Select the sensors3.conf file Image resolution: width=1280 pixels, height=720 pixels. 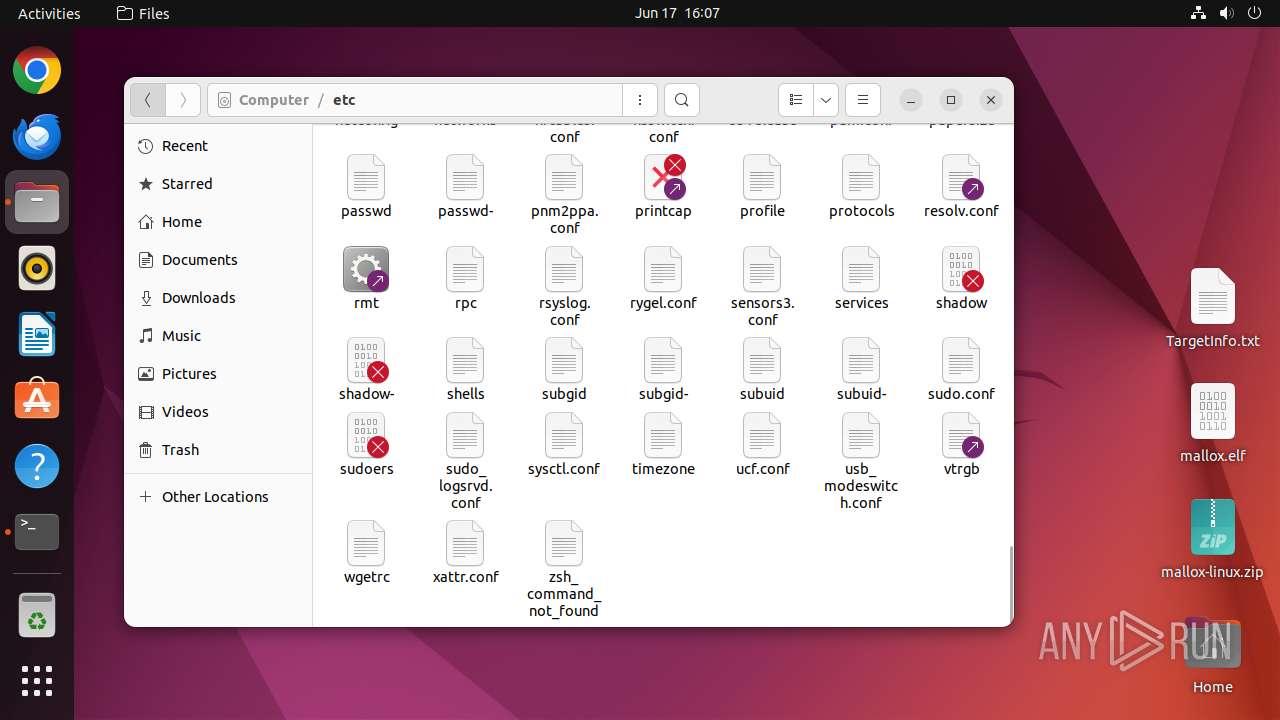tap(762, 269)
